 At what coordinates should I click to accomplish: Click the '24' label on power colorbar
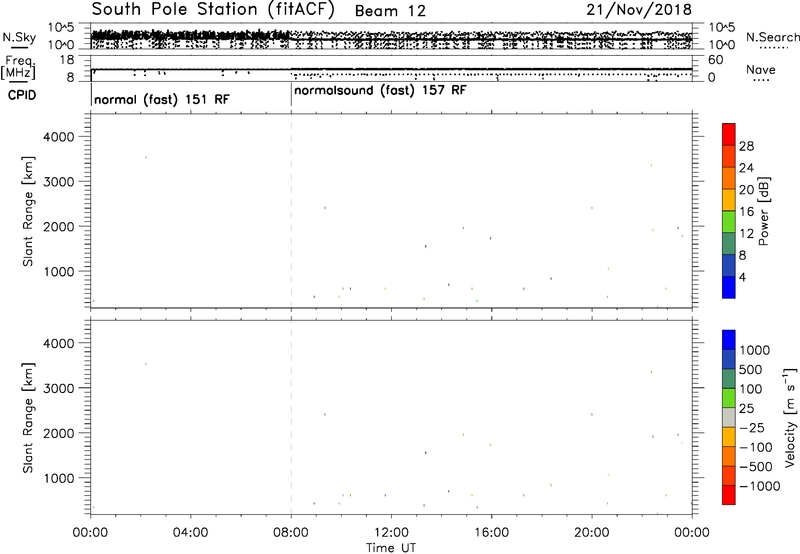(746, 168)
